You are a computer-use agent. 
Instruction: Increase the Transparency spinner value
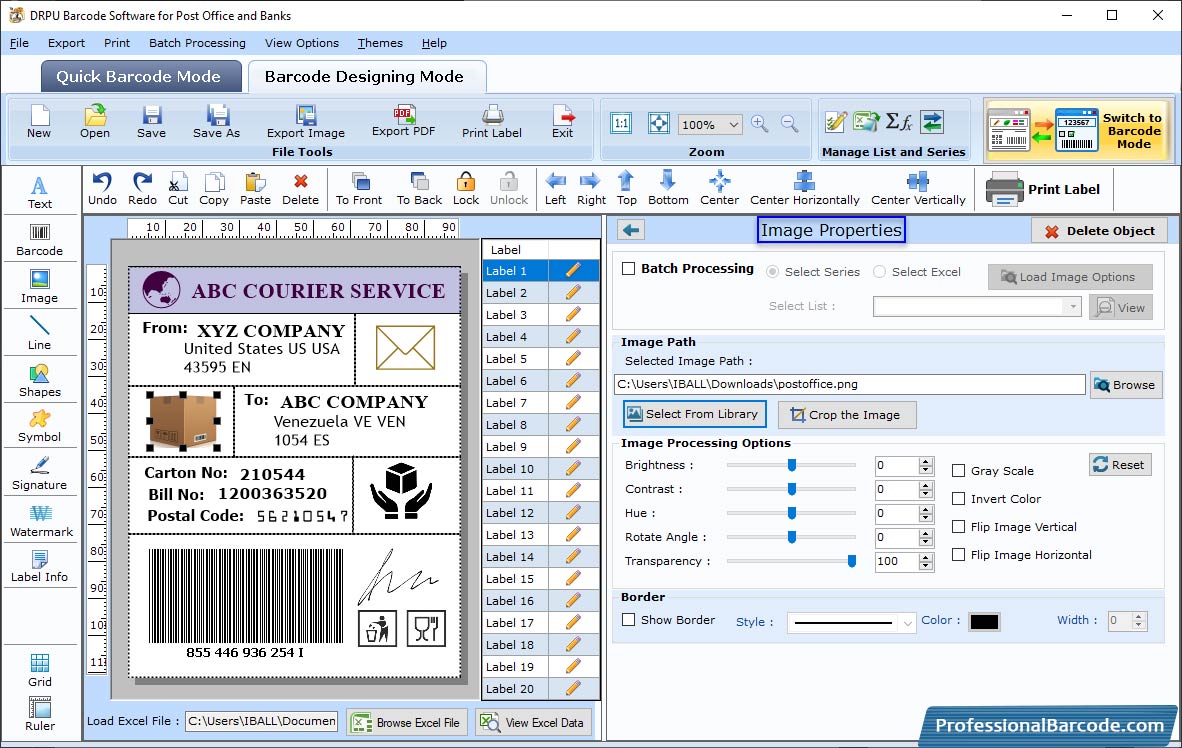[x=926, y=556]
